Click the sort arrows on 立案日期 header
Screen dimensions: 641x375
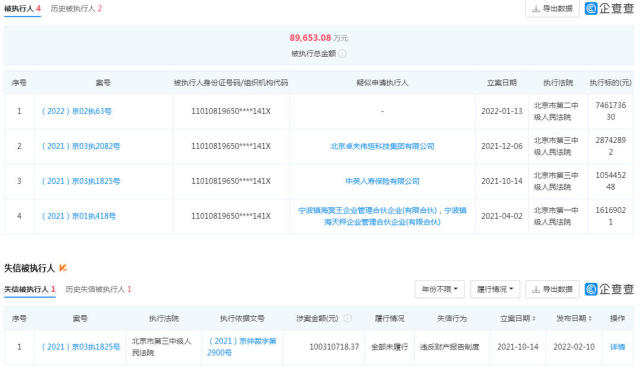(533, 318)
